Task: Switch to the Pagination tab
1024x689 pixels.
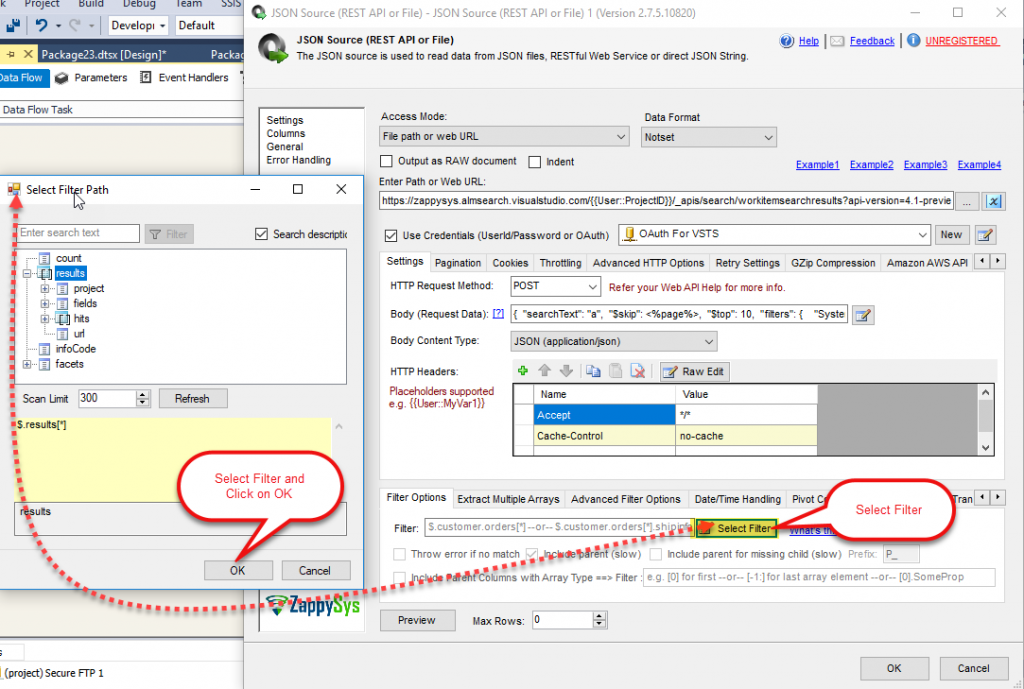Action: pyautogui.click(x=457, y=263)
